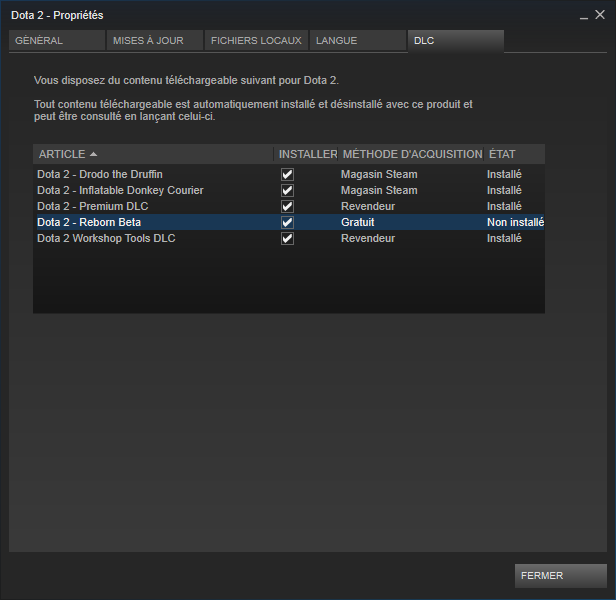Open the MISES À JOUR tab

tap(155, 40)
